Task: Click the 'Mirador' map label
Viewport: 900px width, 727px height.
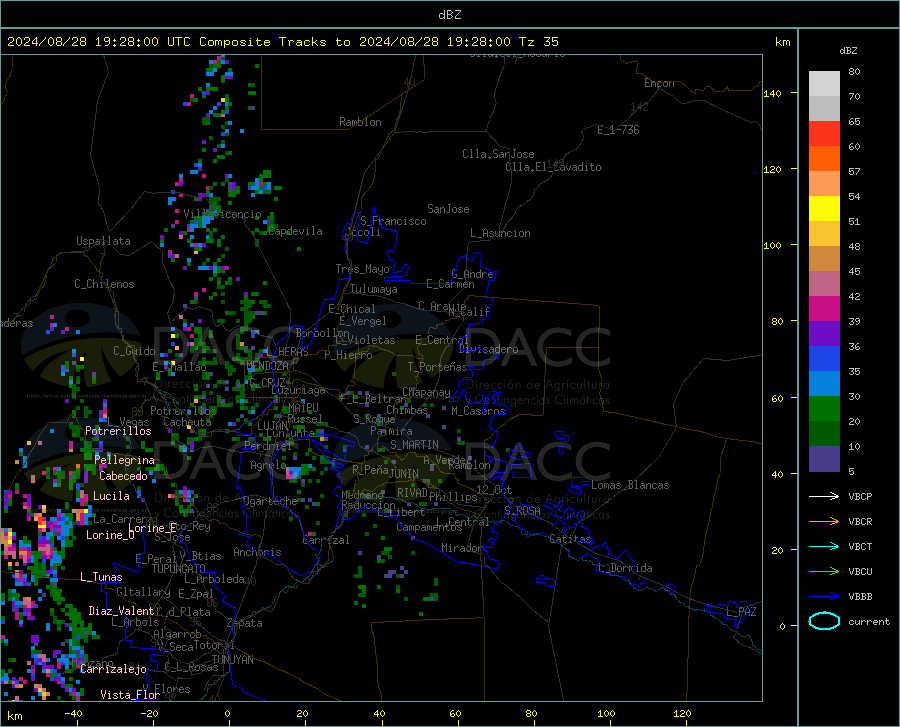Action: click(x=462, y=548)
